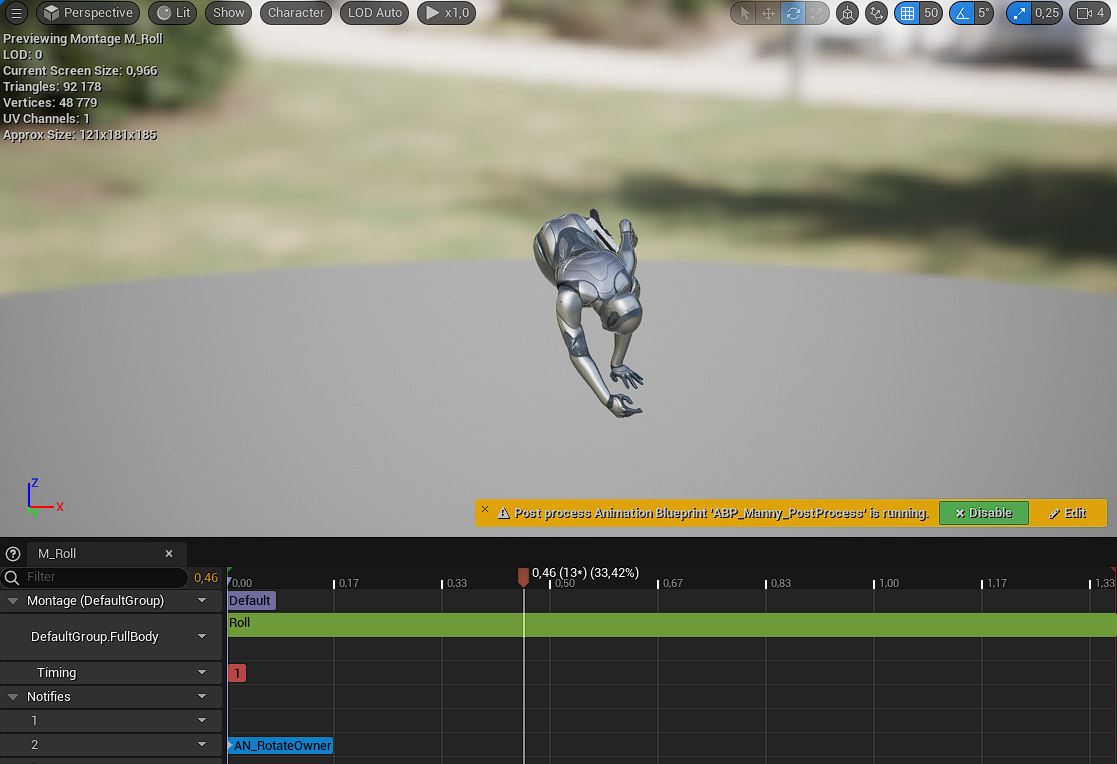This screenshot has height=764, width=1117.
Task: Open the DefaultGroup.FullBody slot dropdown
Action: 202,637
